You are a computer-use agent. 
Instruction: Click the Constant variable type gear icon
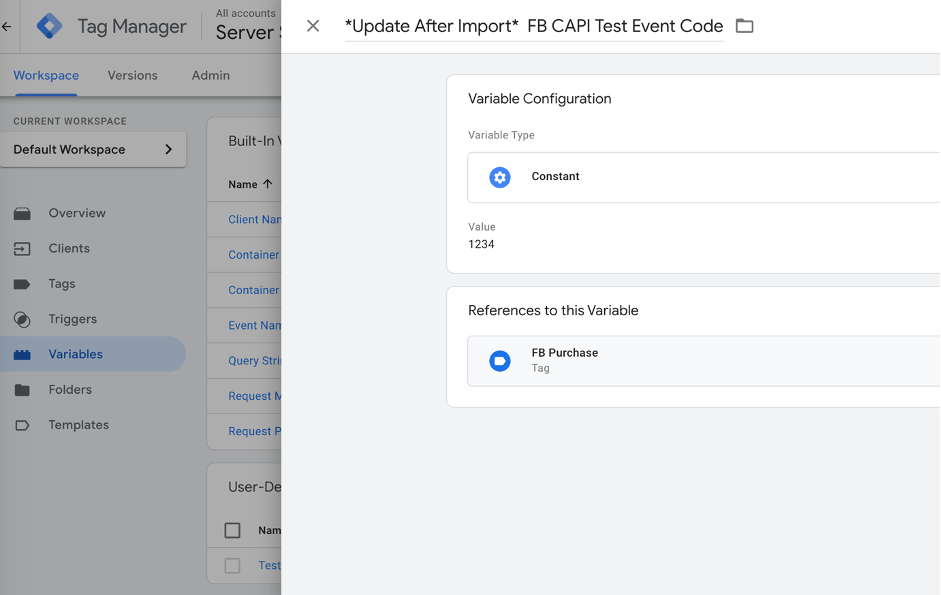click(x=500, y=177)
